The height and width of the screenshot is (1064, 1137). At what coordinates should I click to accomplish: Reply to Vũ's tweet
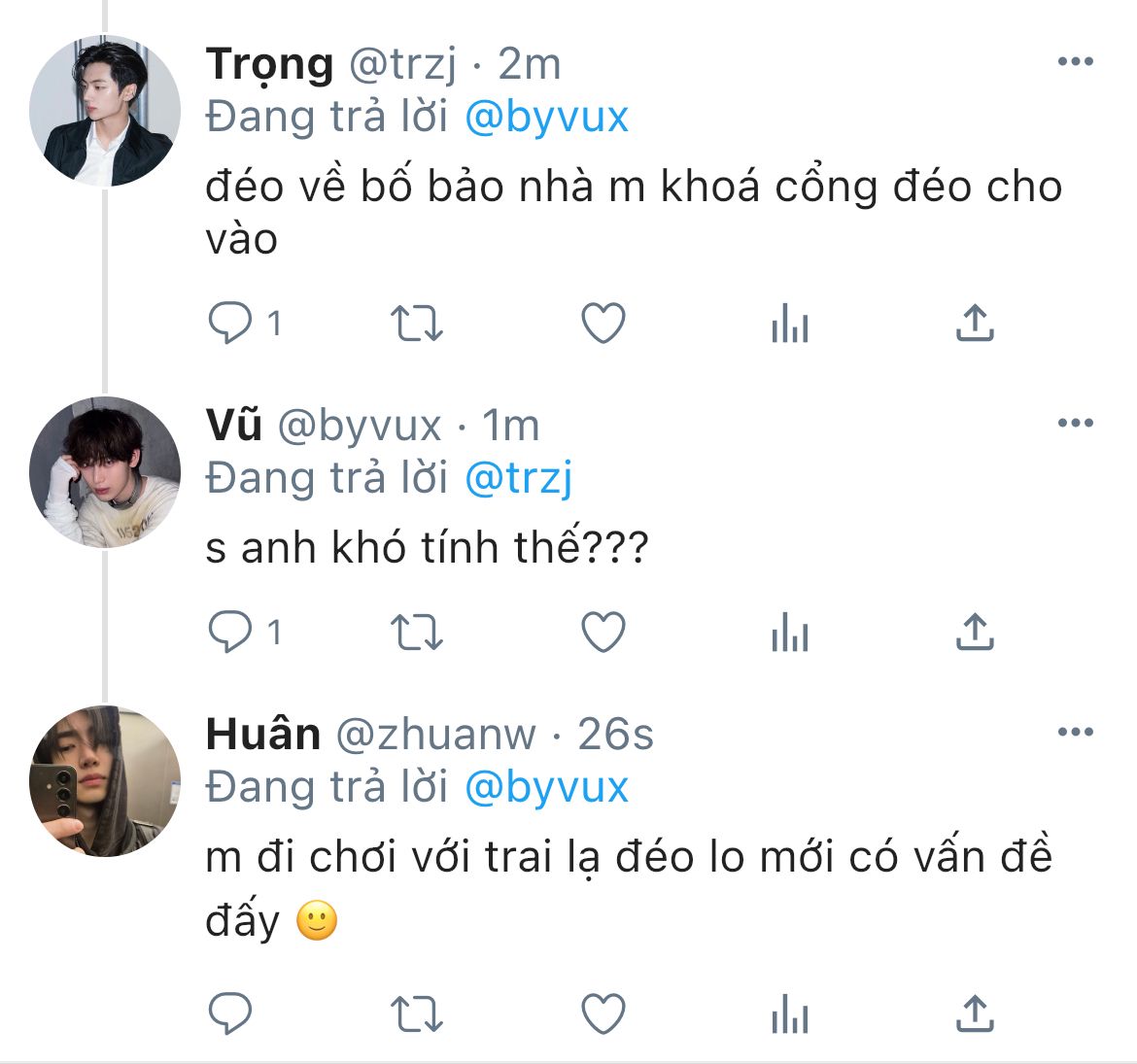(x=230, y=634)
